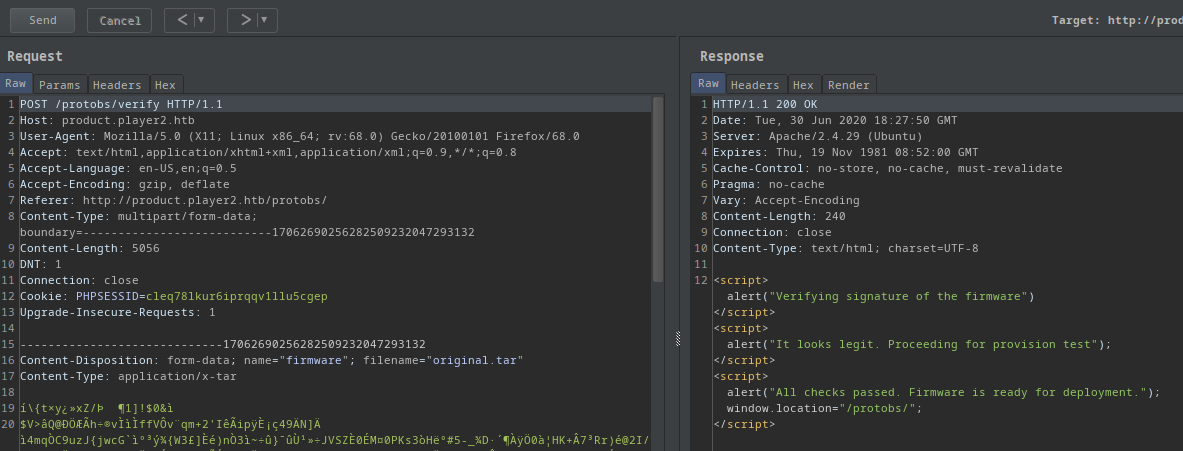Select the Request Raw tab

point(16,84)
